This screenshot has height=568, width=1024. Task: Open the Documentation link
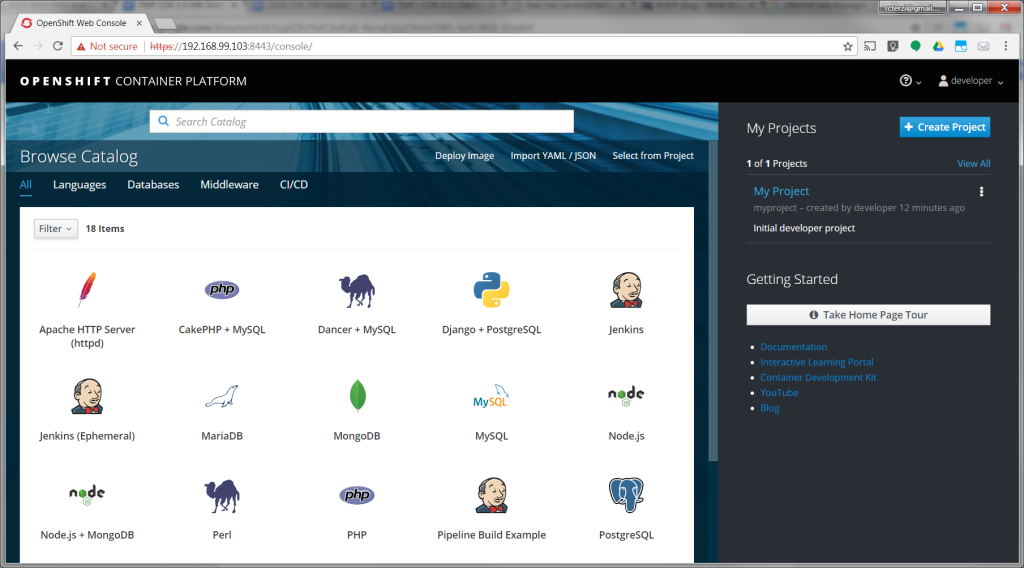793,347
